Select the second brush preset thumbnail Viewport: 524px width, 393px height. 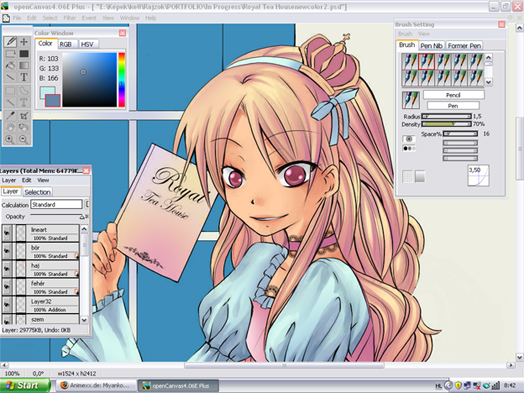[x=427, y=61]
